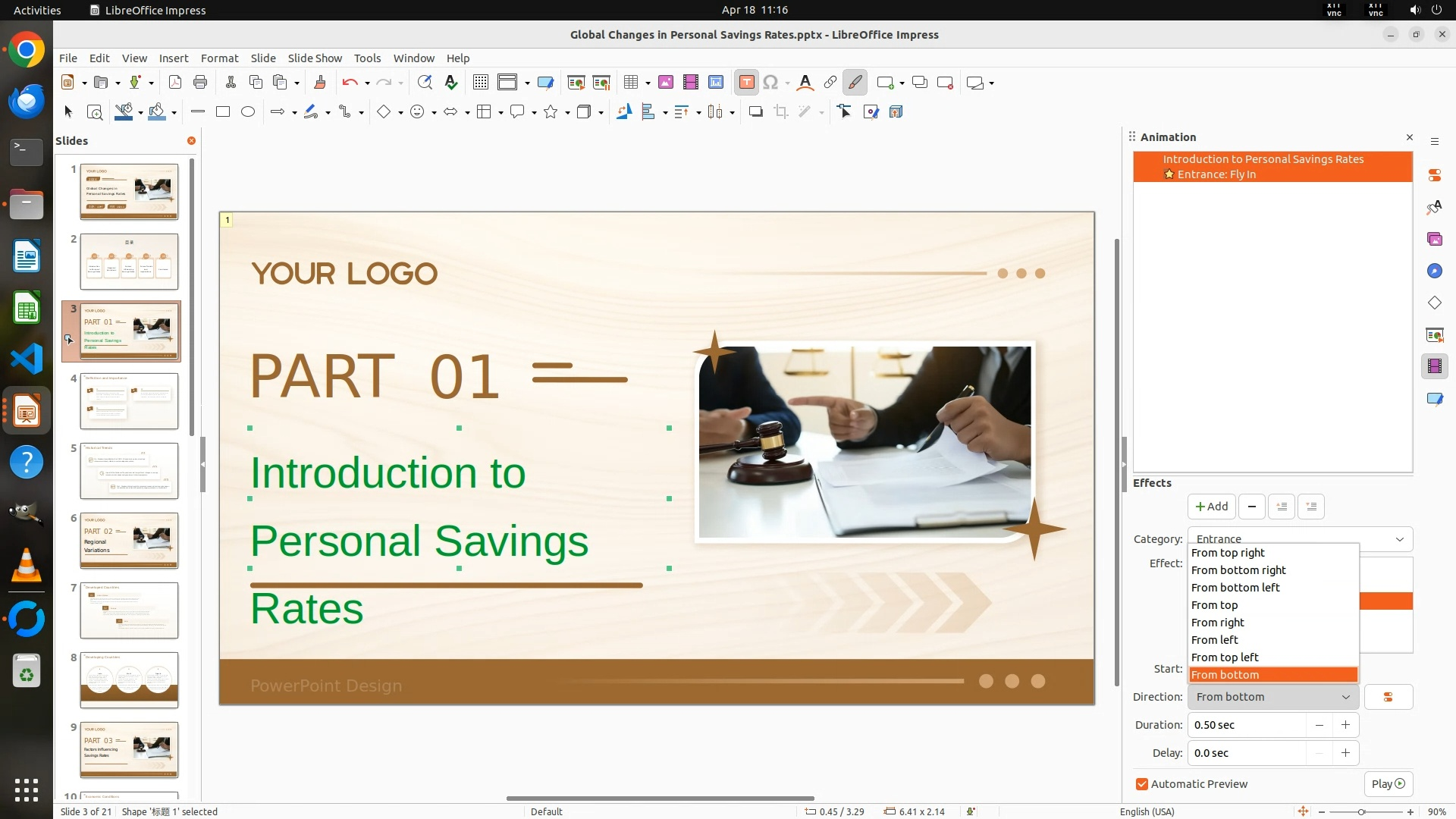Open the Direction 'From bottom' combo box

pos(1274,697)
